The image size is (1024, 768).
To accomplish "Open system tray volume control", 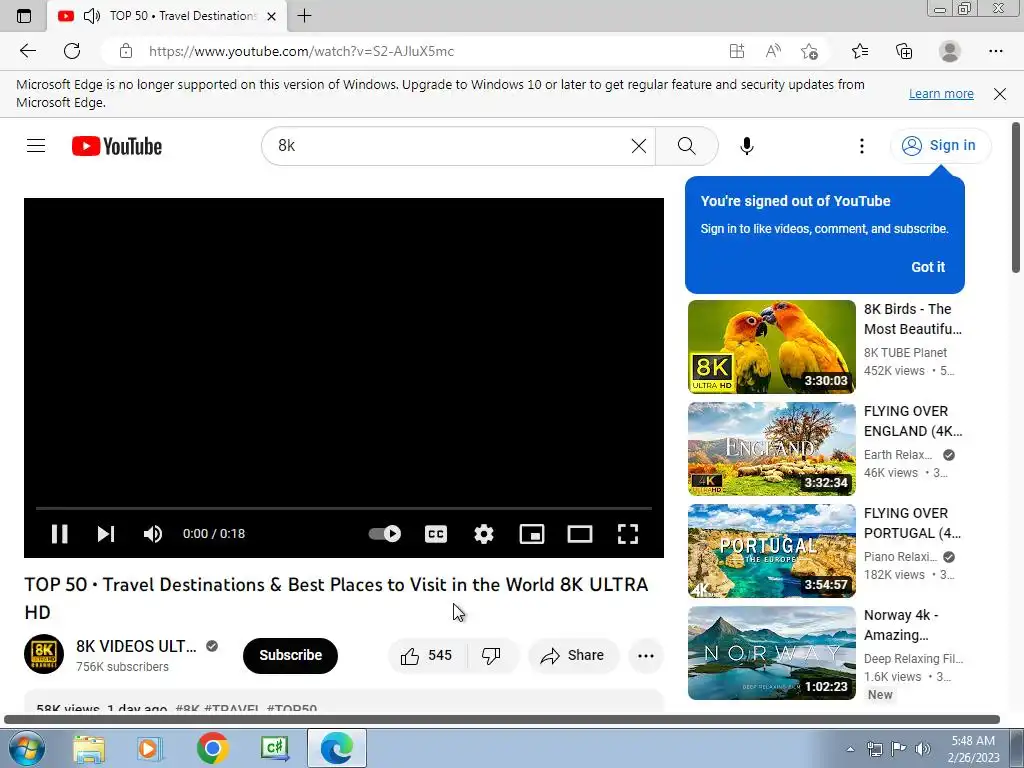I will point(923,749).
